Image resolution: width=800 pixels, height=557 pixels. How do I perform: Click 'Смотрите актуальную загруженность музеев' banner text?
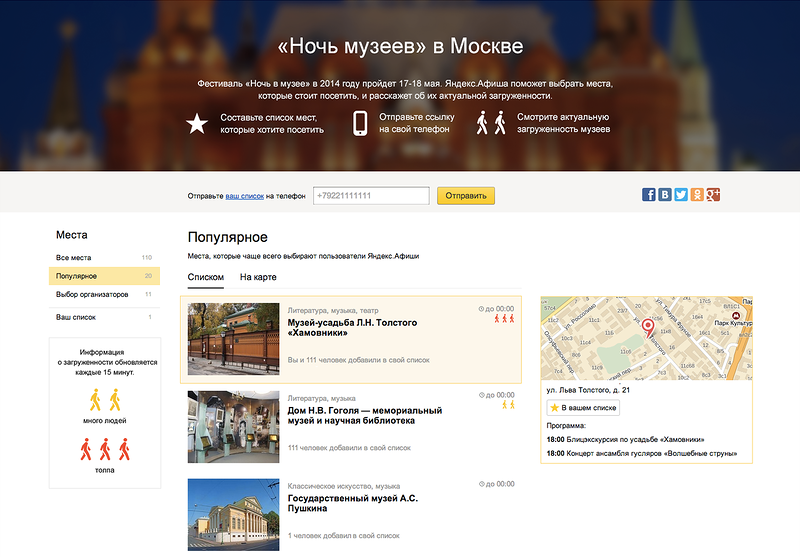pyautogui.click(x=563, y=123)
